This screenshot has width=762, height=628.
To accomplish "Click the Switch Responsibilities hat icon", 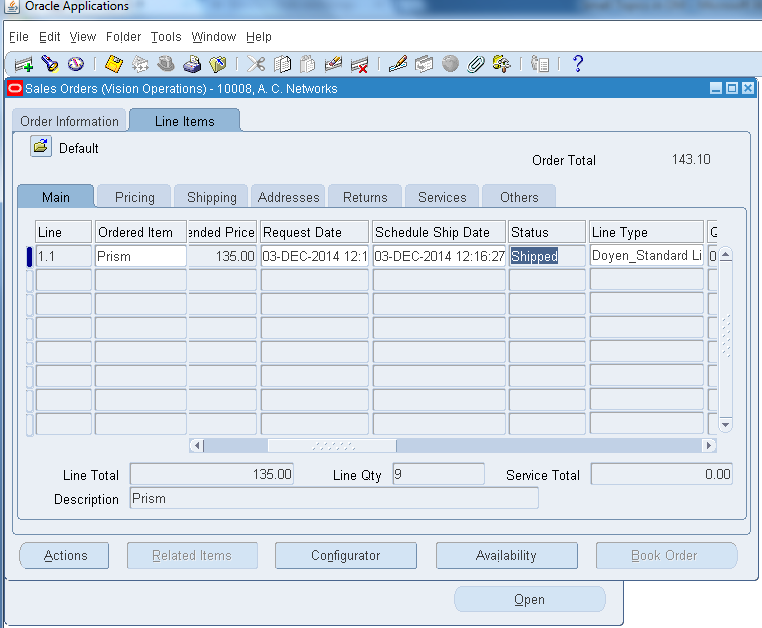I will point(166,64).
